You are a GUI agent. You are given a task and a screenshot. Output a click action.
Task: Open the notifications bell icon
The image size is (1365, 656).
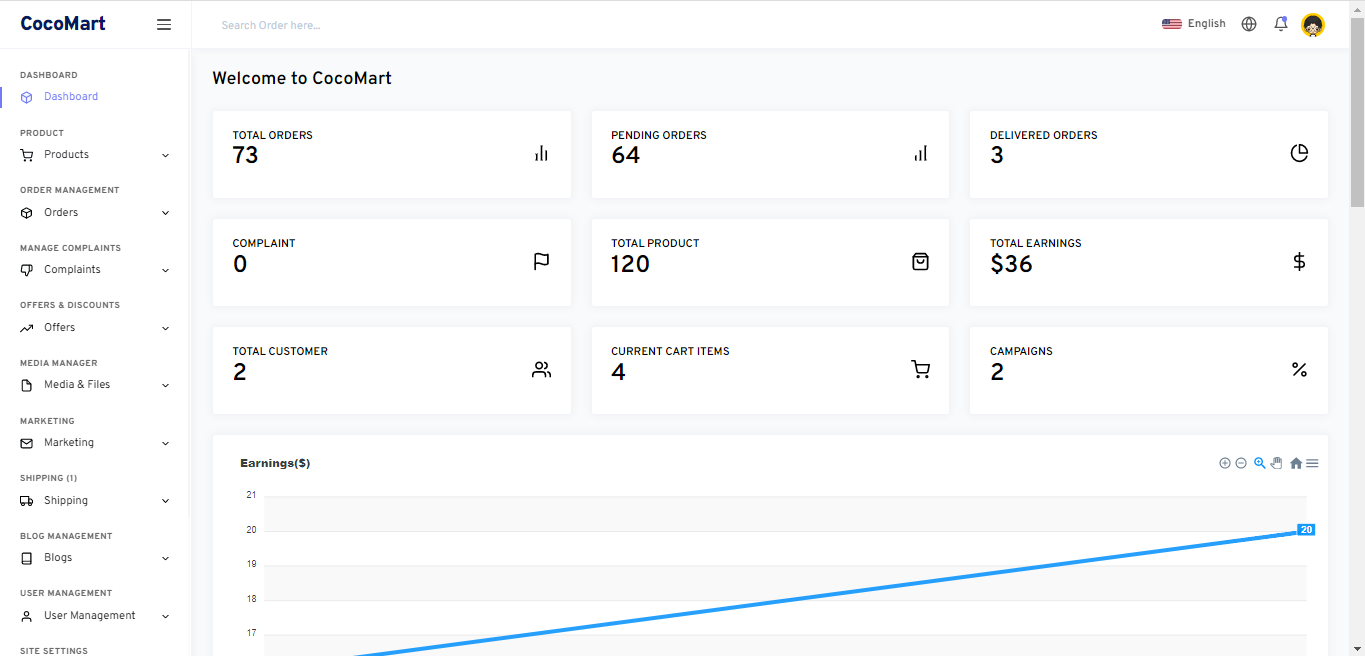[1280, 24]
